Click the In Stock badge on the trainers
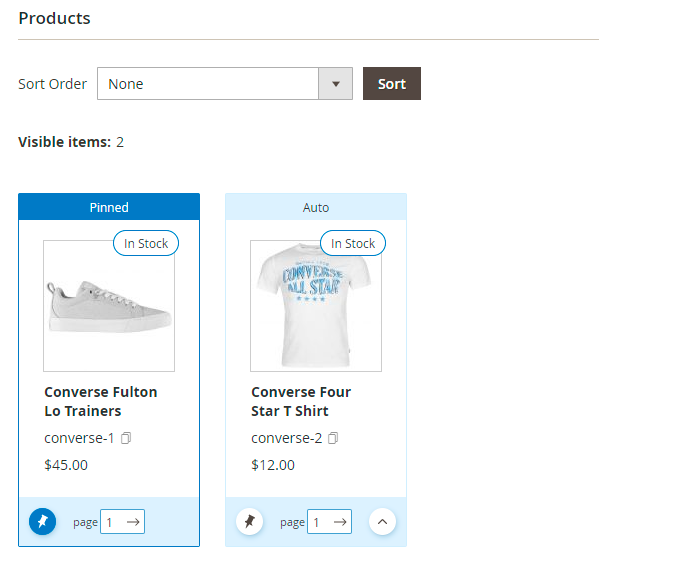The width and height of the screenshot is (685, 588). click(146, 243)
